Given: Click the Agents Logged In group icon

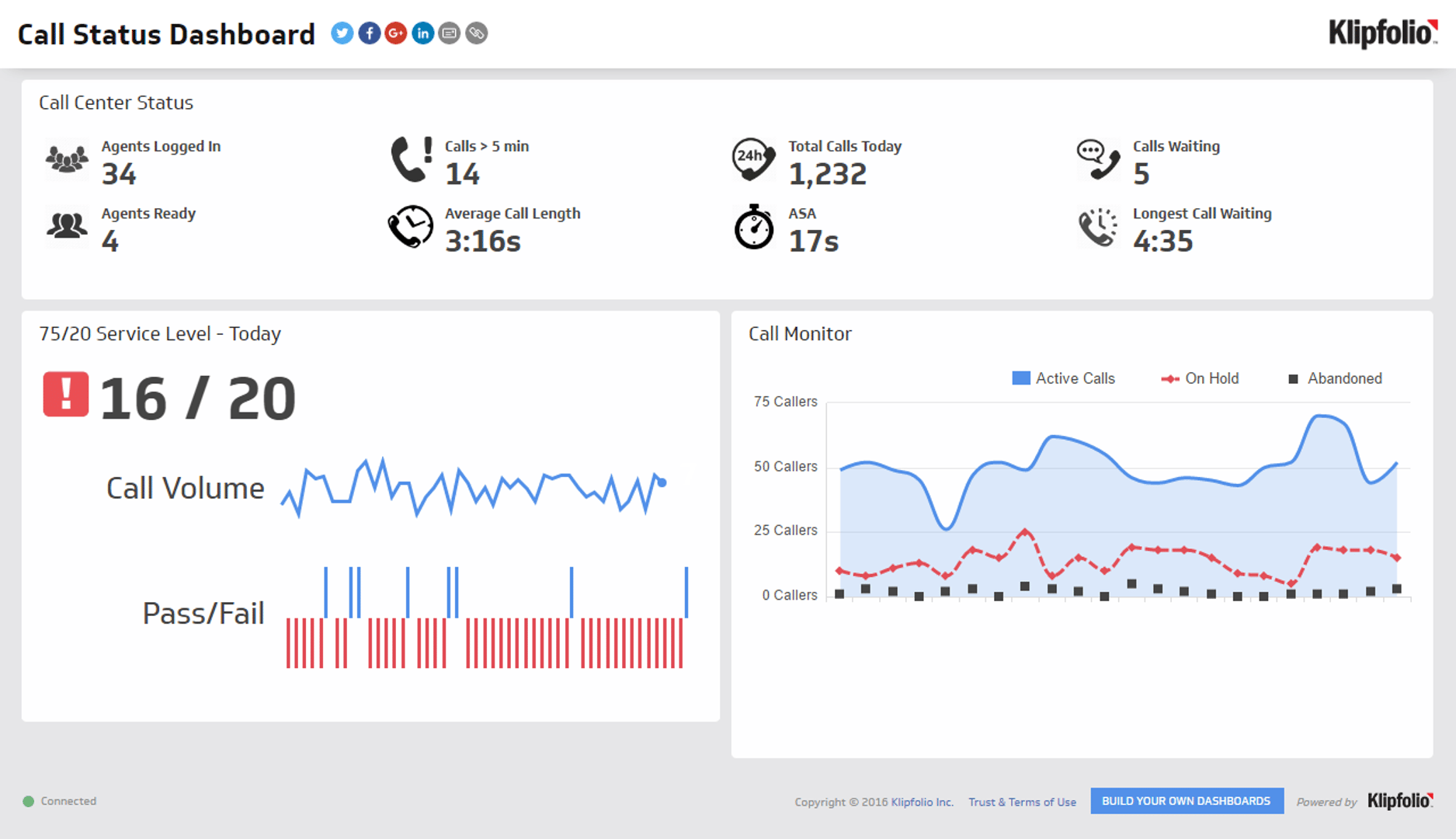Looking at the screenshot, I should [x=67, y=159].
